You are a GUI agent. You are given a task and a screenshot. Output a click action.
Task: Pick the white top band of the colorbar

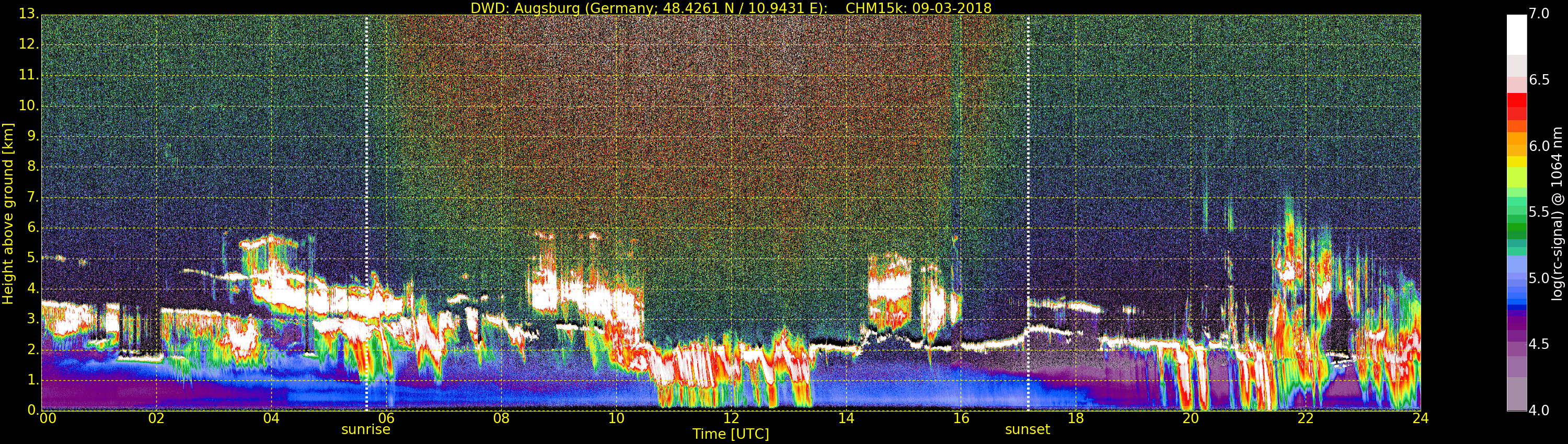[1516, 34]
